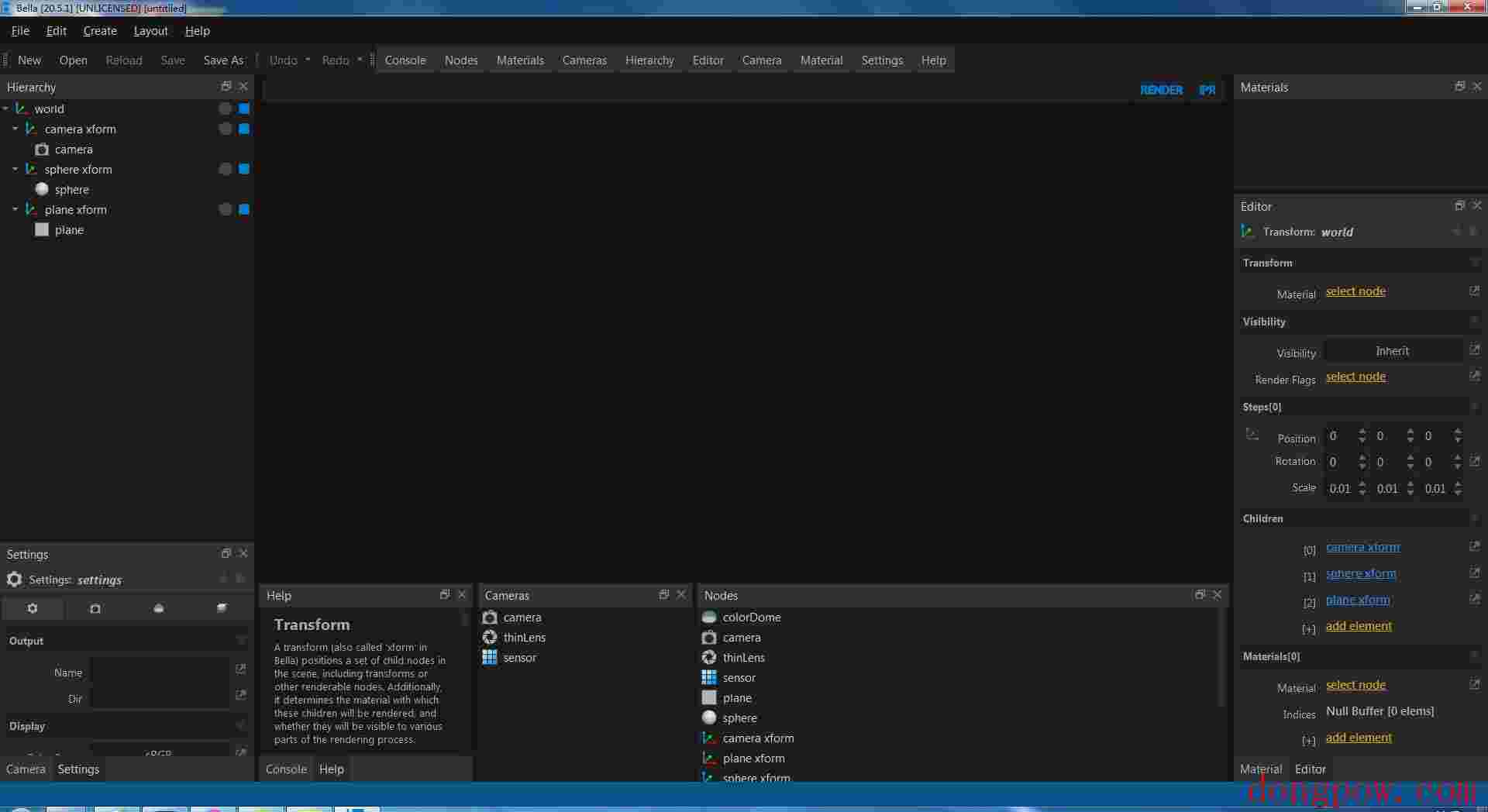The width and height of the screenshot is (1488, 812).
Task: Float the Hierarchy panel via undock icon
Action: [226, 86]
